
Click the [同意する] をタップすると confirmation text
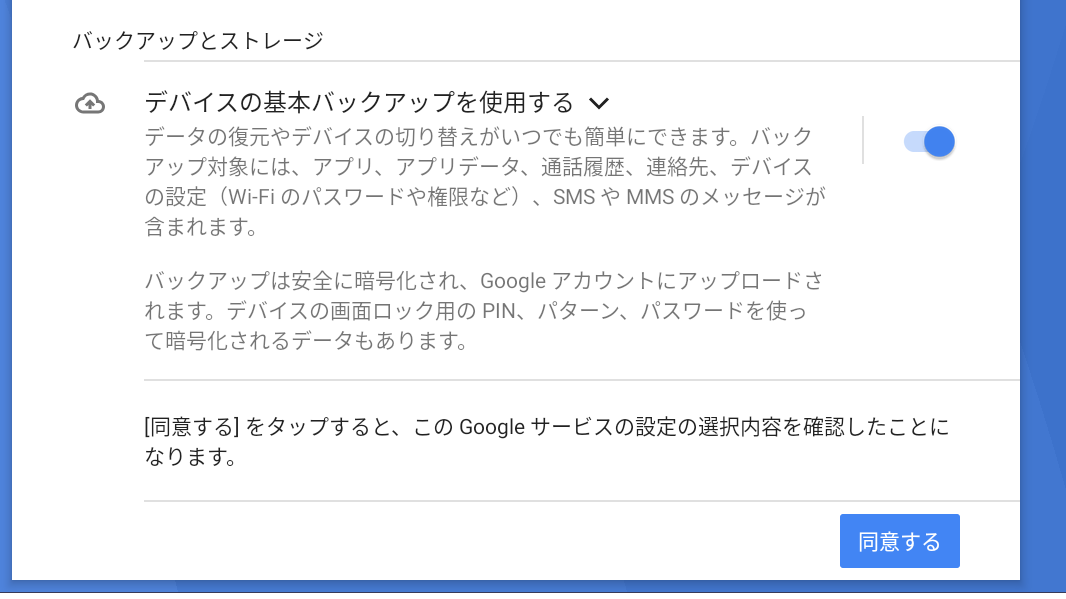tap(547, 441)
